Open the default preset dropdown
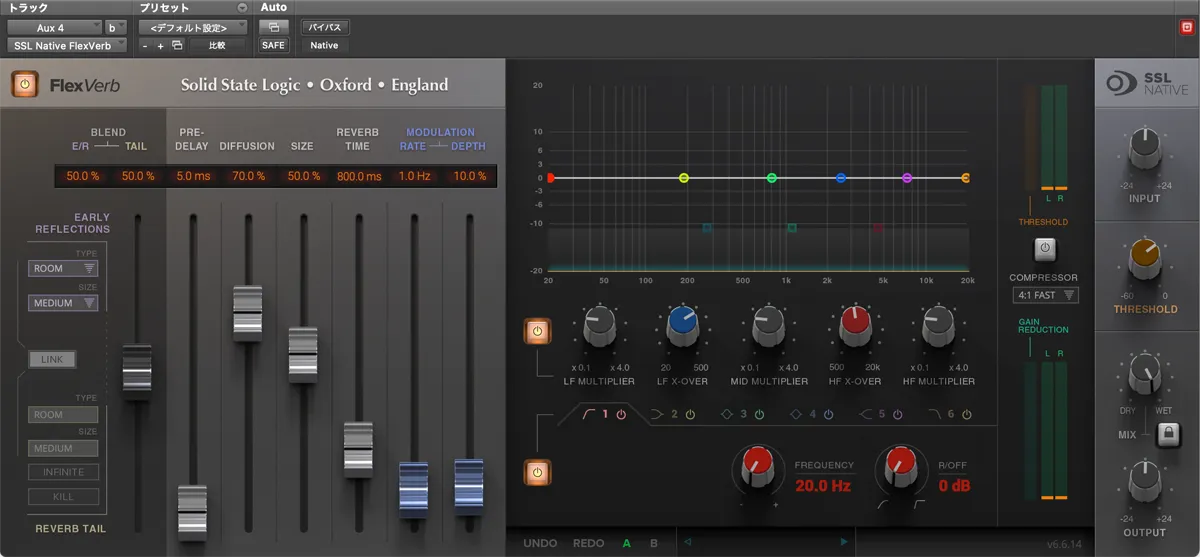1200x557 pixels. tap(194, 27)
